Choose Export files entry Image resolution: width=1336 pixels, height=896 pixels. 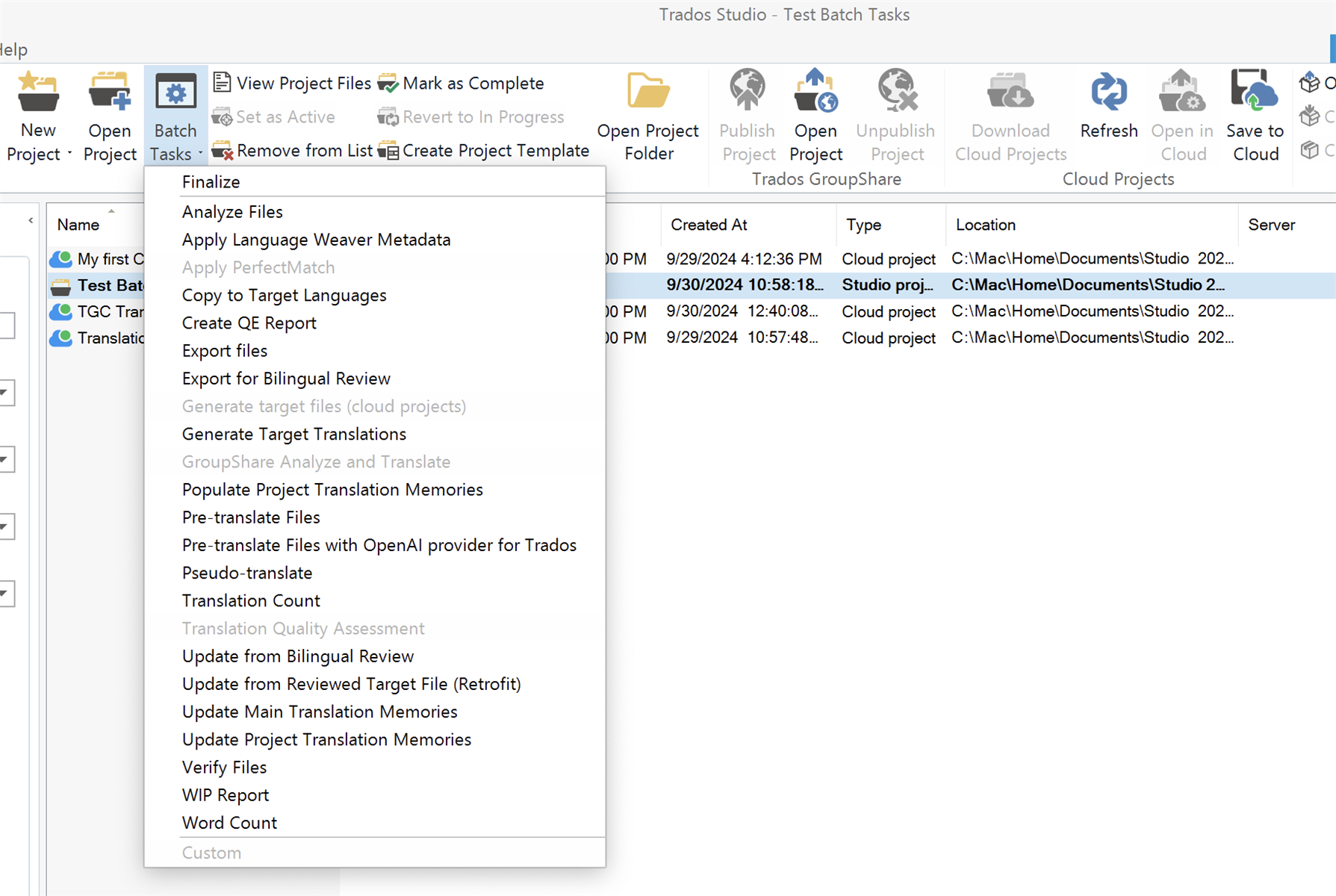pos(225,350)
